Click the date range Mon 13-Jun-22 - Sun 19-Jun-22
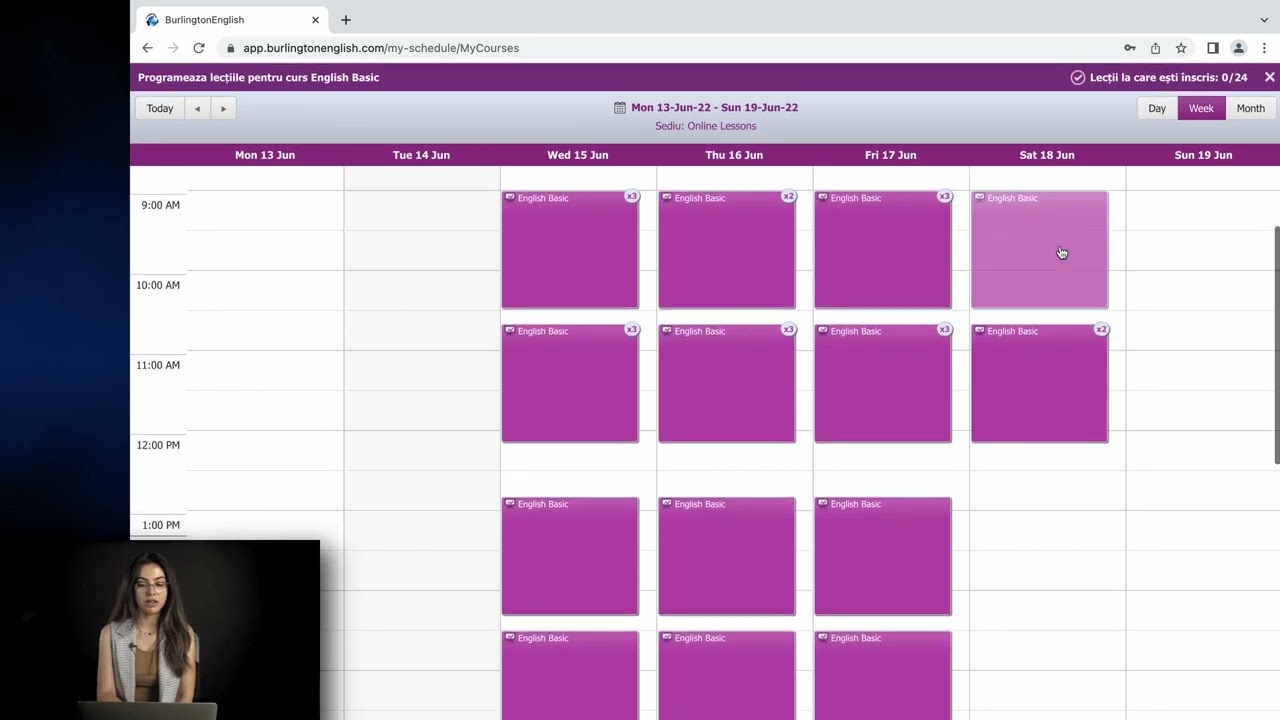 coord(715,107)
